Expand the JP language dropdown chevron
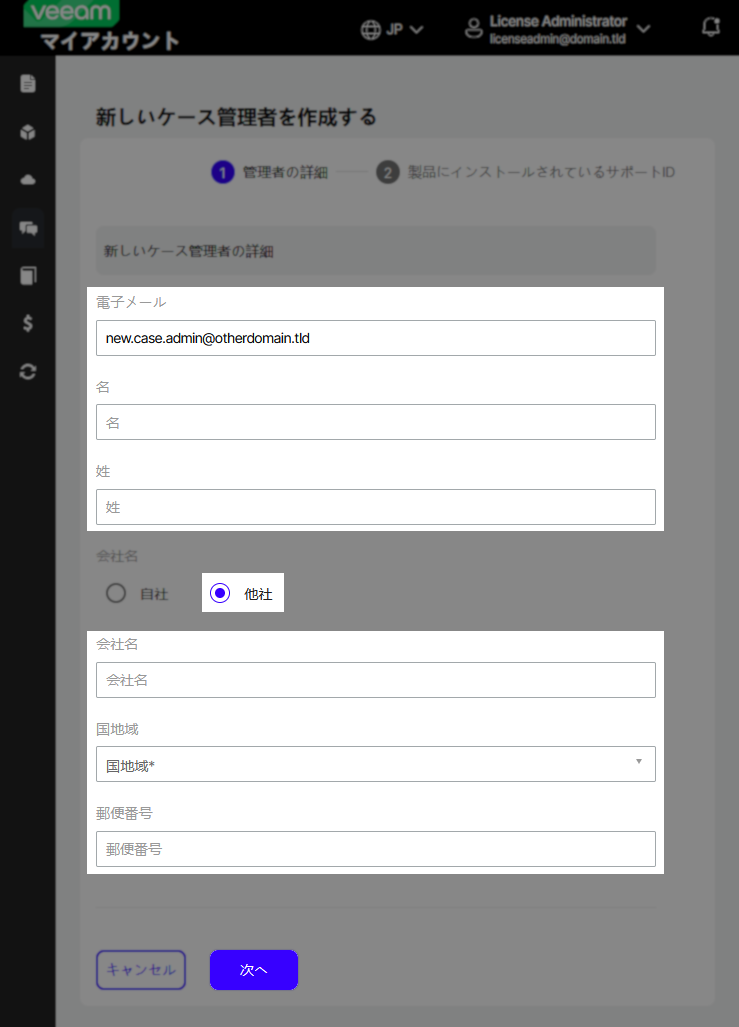This screenshot has width=739, height=1027. (x=417, y=29)
